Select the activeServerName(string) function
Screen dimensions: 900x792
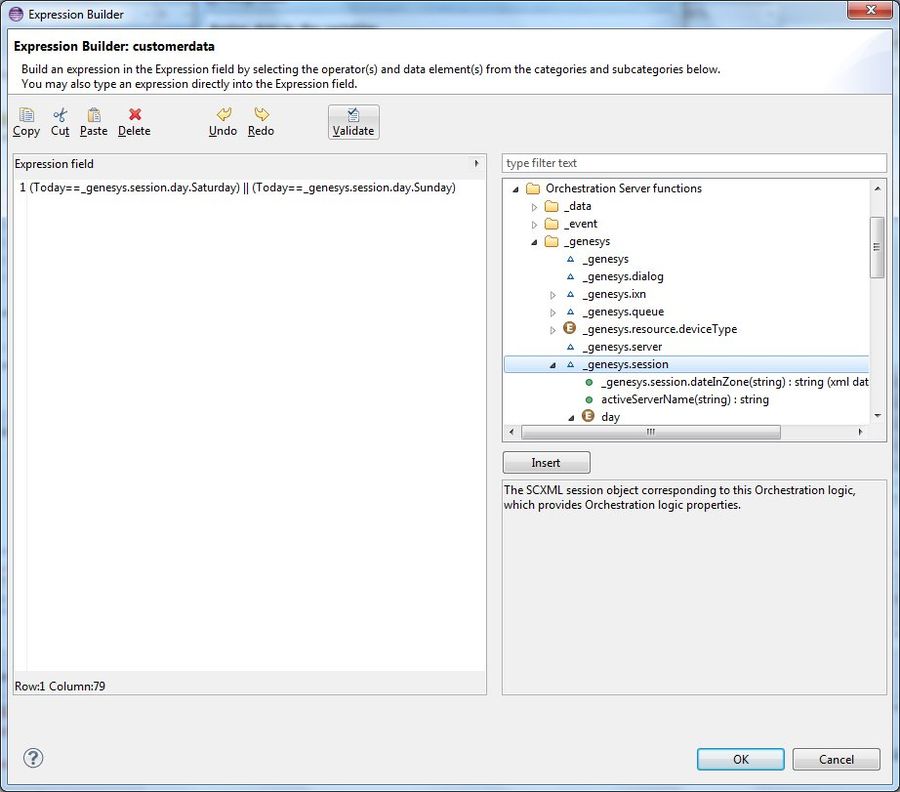(x=685, y=399)
